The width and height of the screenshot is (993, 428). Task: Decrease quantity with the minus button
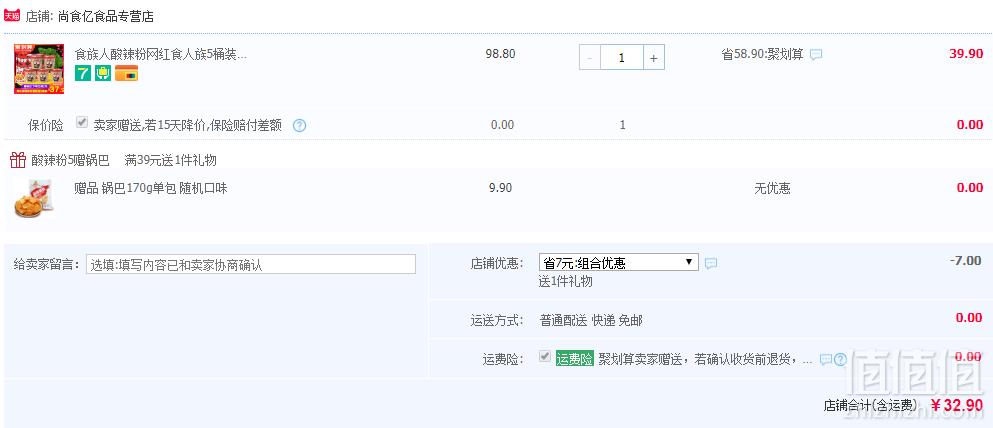pos(590,58)
